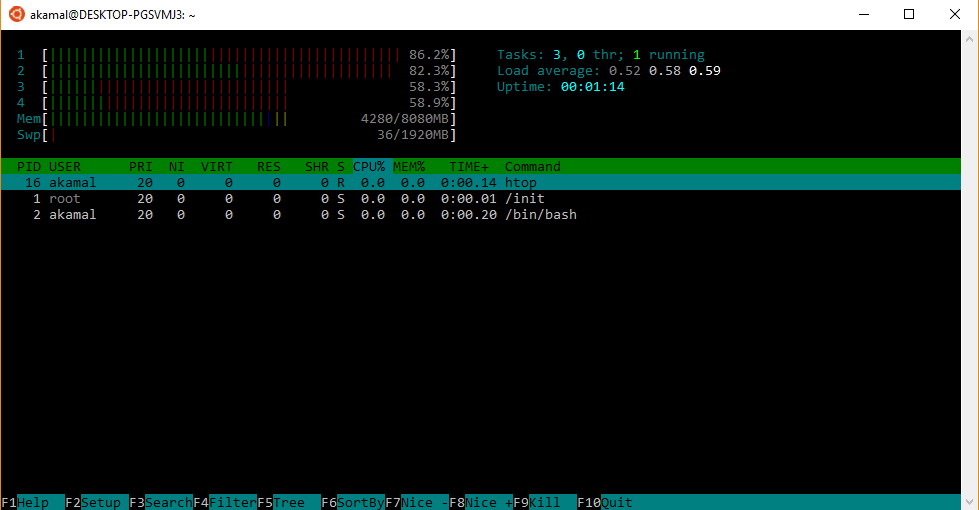Open the F6 SortBy menu
This screenshot has width=979, height=510.
point(353,503)
